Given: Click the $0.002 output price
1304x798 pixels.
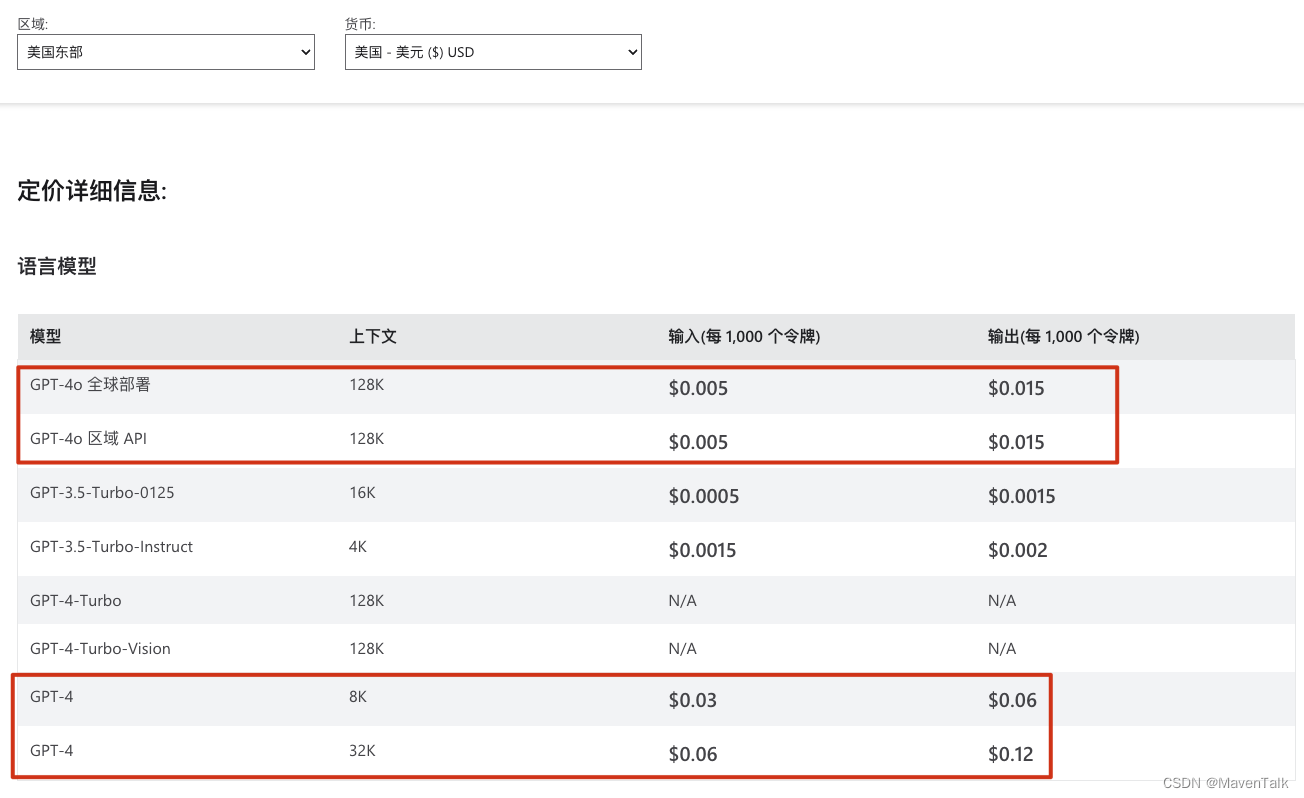Looking at the screenshot, I should pos(1018,550).
